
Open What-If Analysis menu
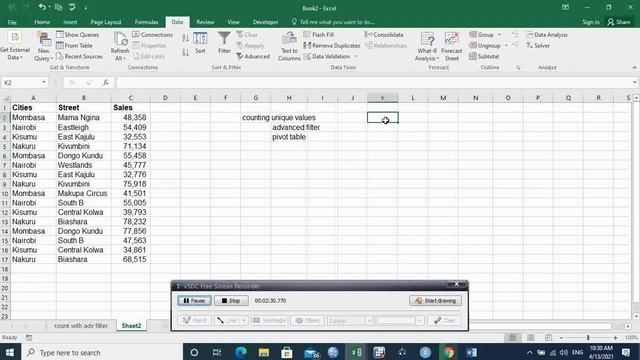tap(427, 46)
